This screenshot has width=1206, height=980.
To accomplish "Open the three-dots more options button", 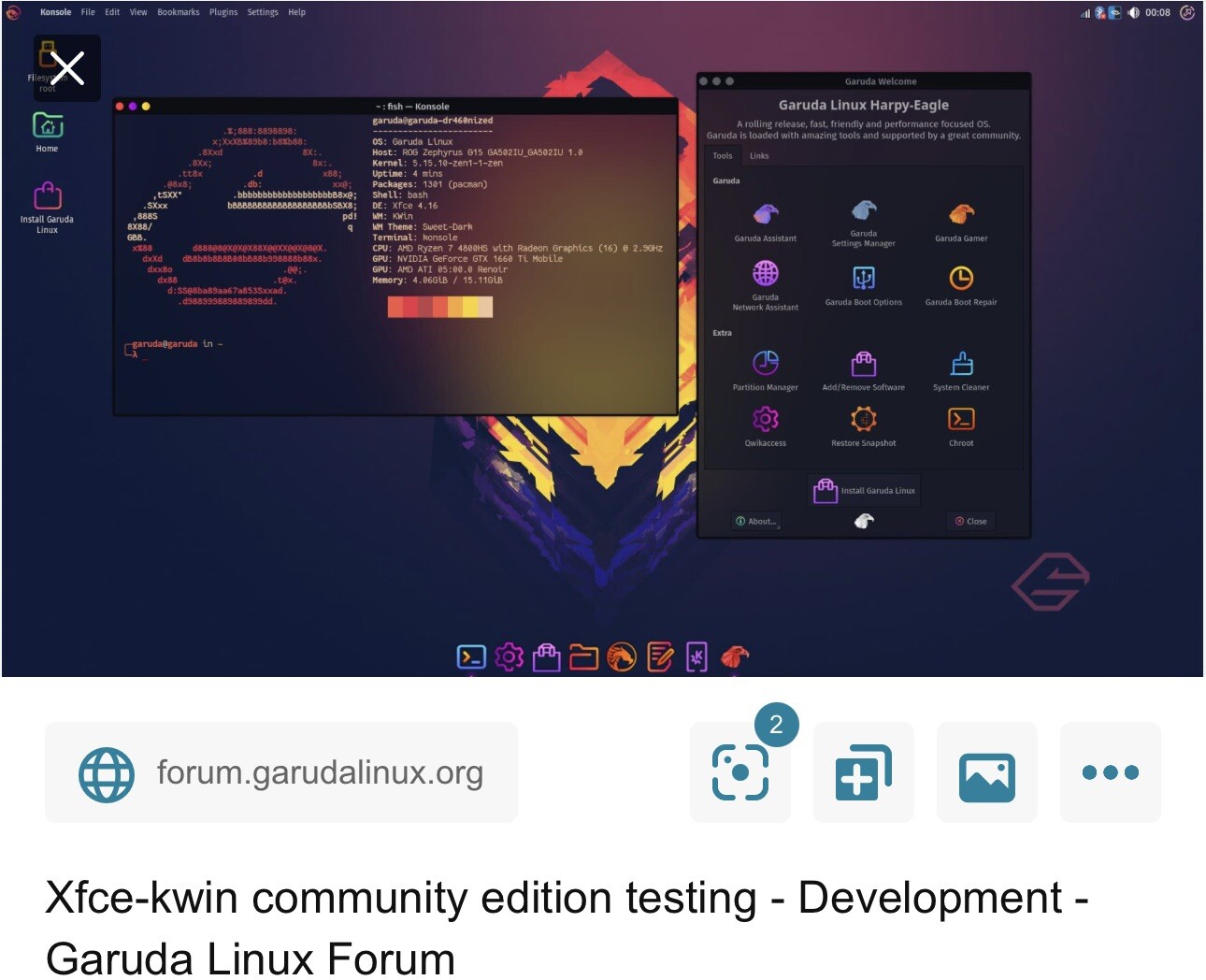I will point(1111,772).
